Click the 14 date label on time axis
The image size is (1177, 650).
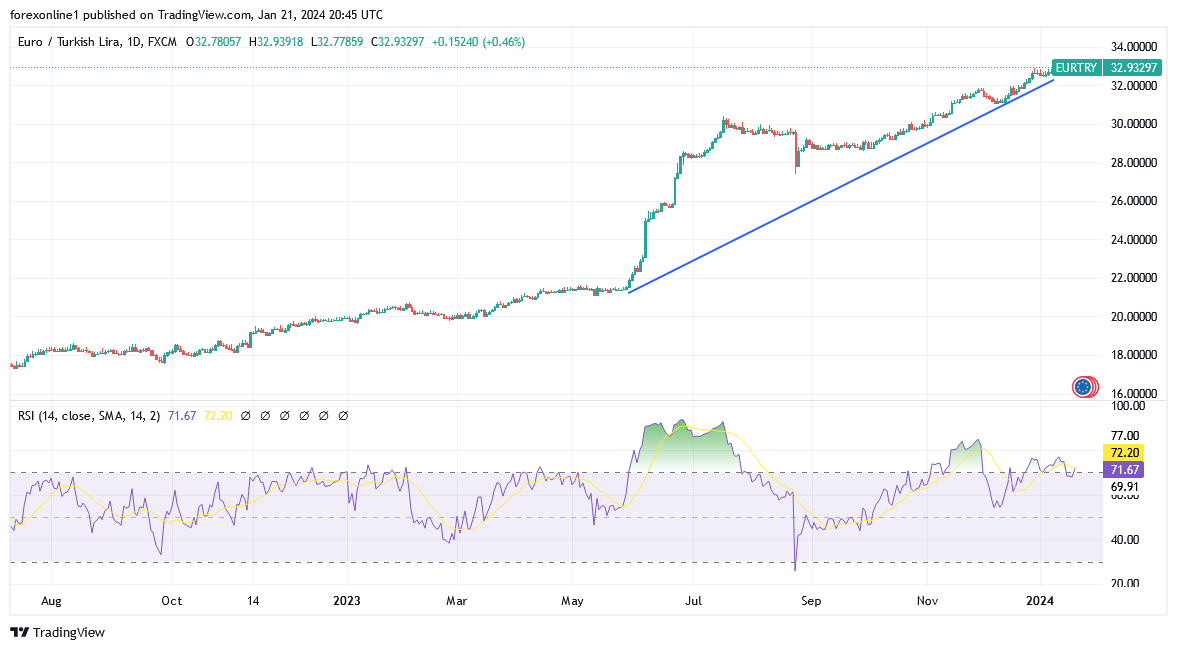[253, 600]
